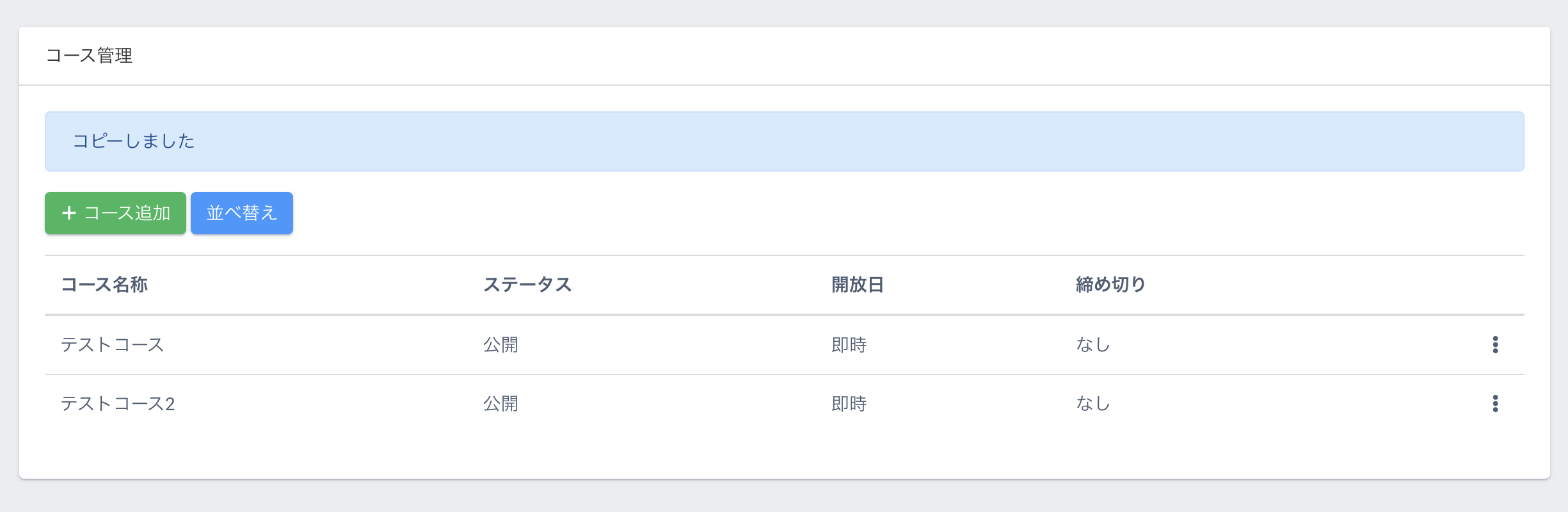Screen dimensions: 1568x512
Task: Select the テストコース2 course name
Action: 118,404
